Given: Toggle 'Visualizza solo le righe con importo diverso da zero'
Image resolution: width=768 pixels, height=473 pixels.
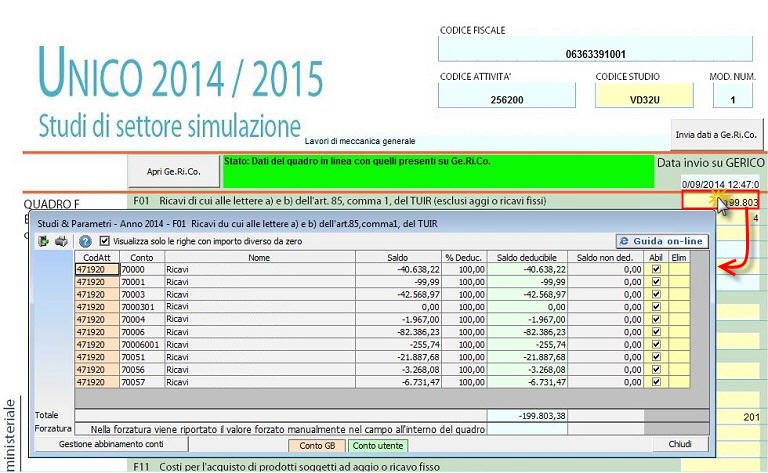Looking at the screenshot, I should tap(104, 241).
